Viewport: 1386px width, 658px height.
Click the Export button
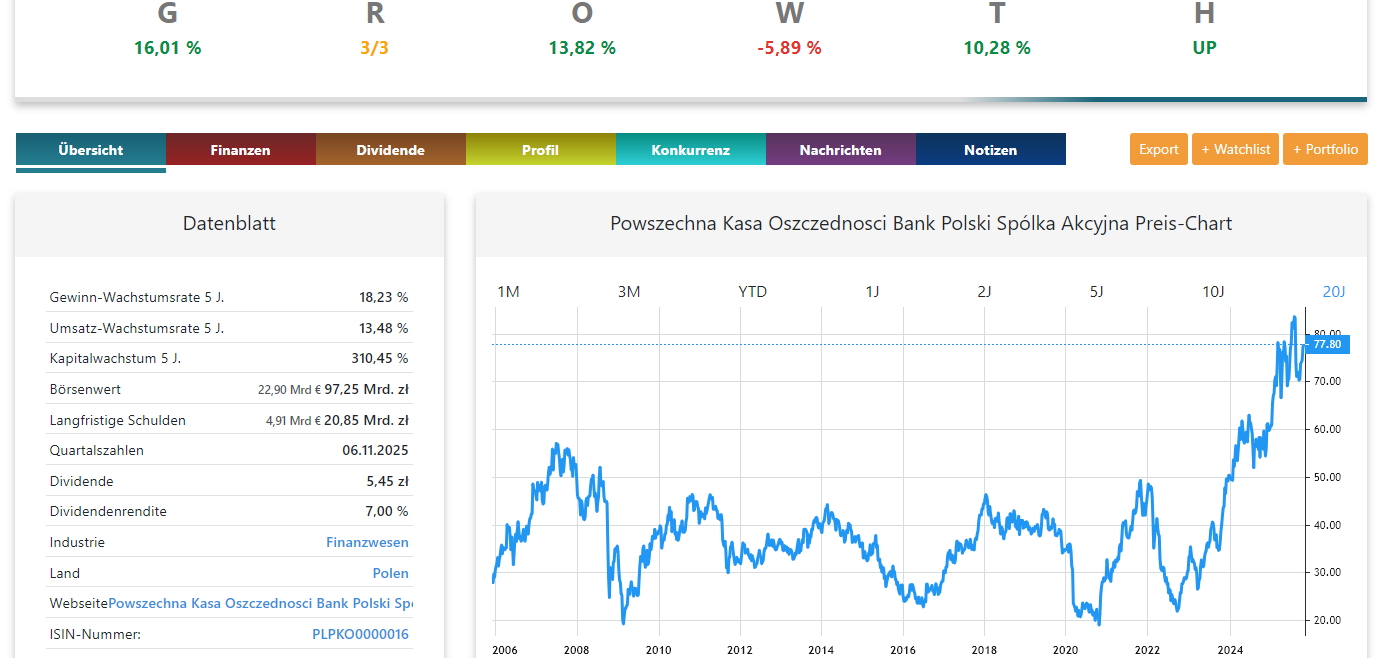pos(1158,149)
